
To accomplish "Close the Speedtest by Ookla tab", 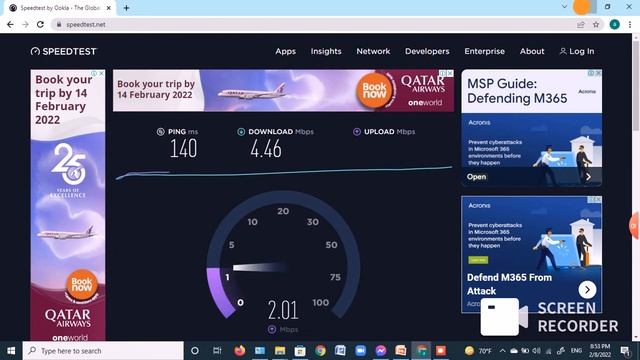I will click(x=109, y=8).
